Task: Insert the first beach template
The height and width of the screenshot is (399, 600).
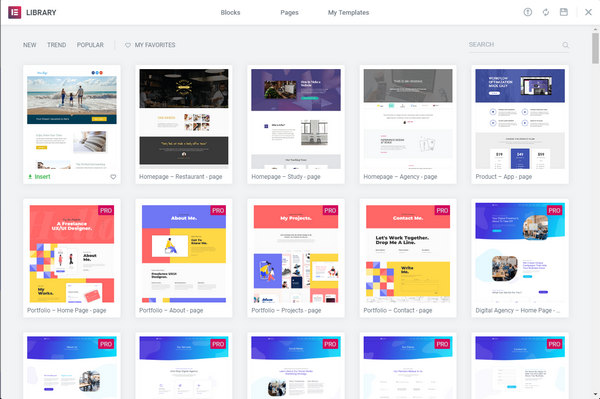Action: (39, 177)
